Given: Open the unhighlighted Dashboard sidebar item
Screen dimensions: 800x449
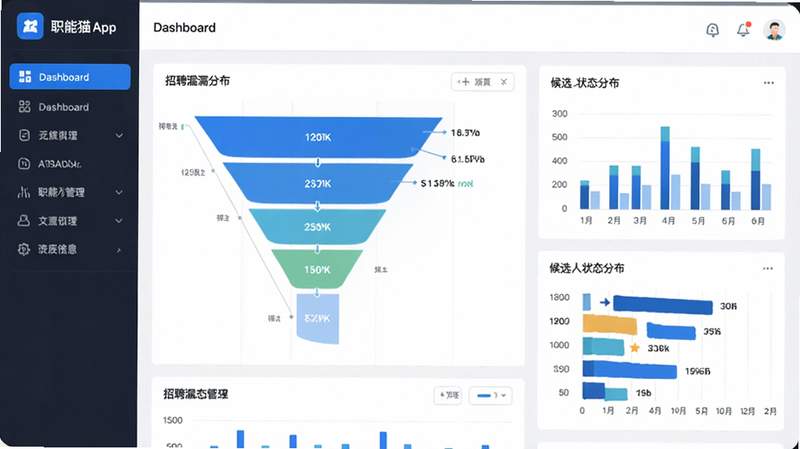Looking at the screenshot, I should coord(64,107).
